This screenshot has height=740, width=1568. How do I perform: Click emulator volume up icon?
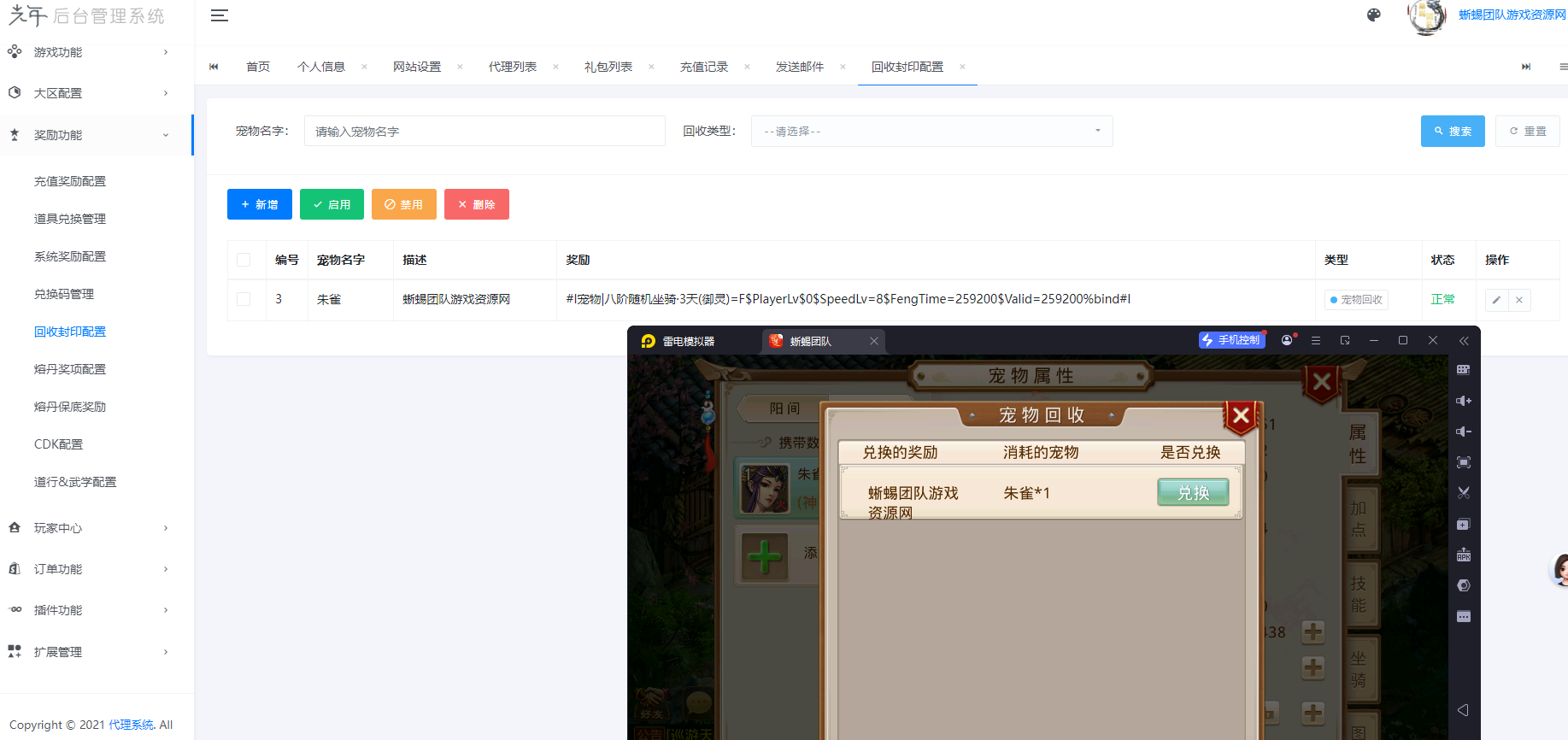[1463, 401]
